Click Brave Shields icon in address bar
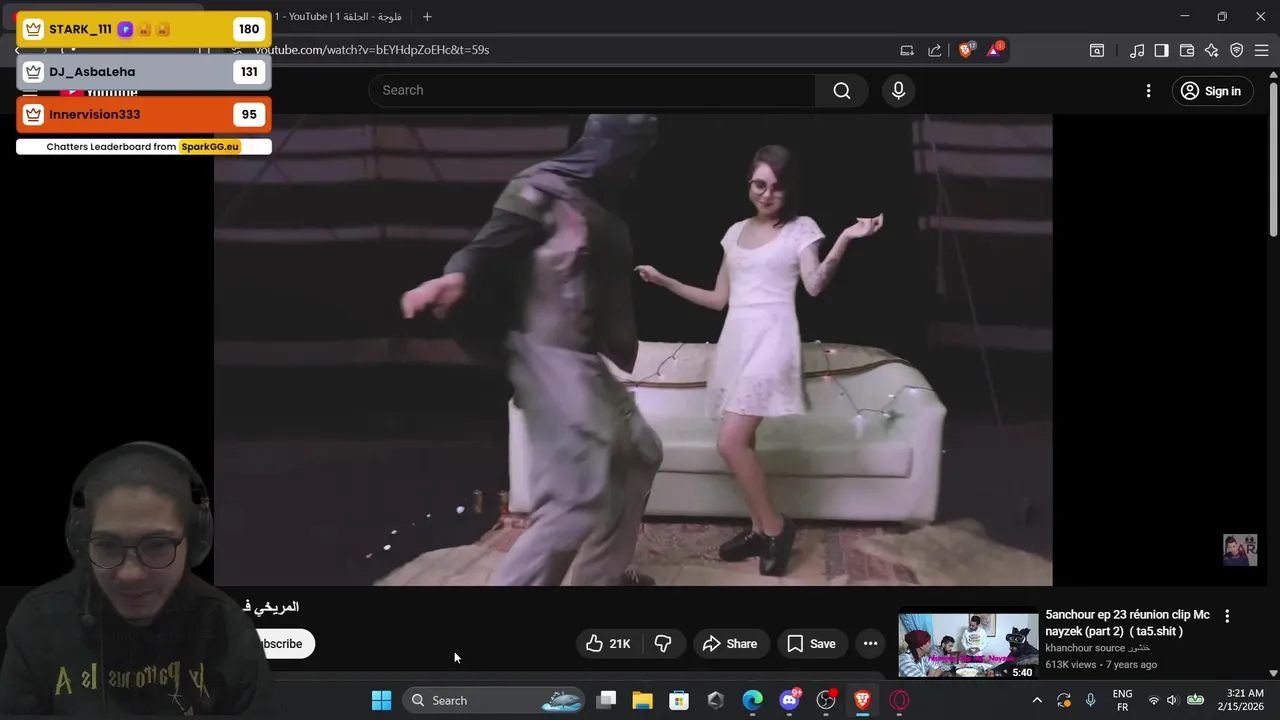Screen dimensions: 1280x720 966,50
